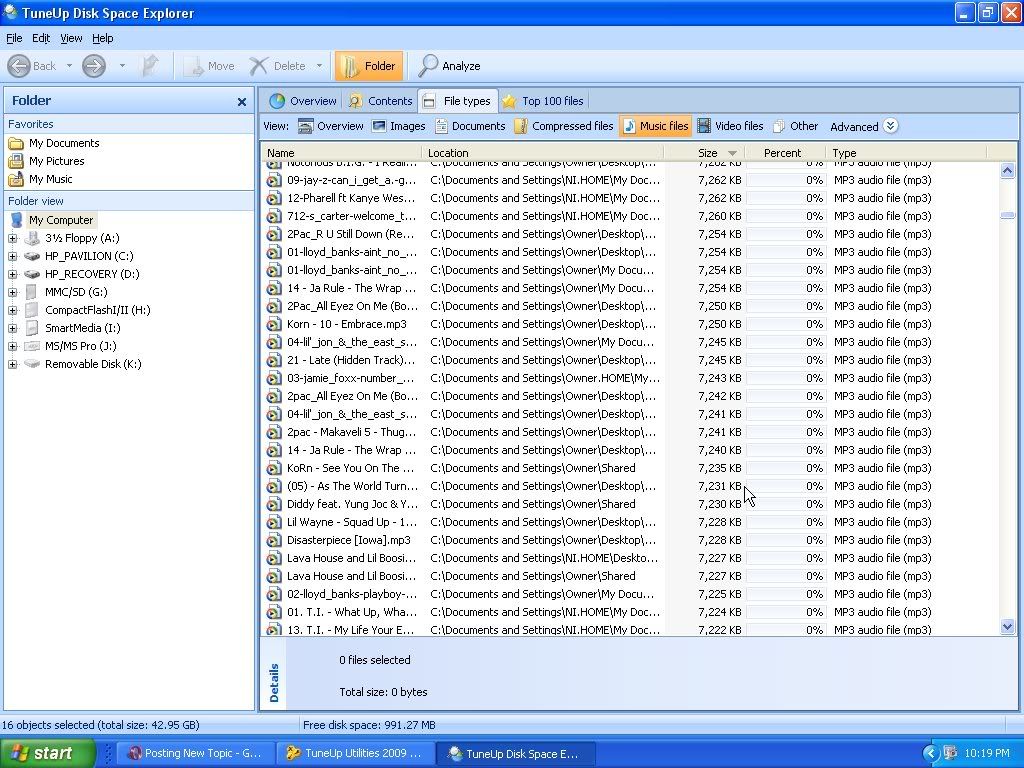Select the HP_PAVILION (C:) drive

pos(89,257)
